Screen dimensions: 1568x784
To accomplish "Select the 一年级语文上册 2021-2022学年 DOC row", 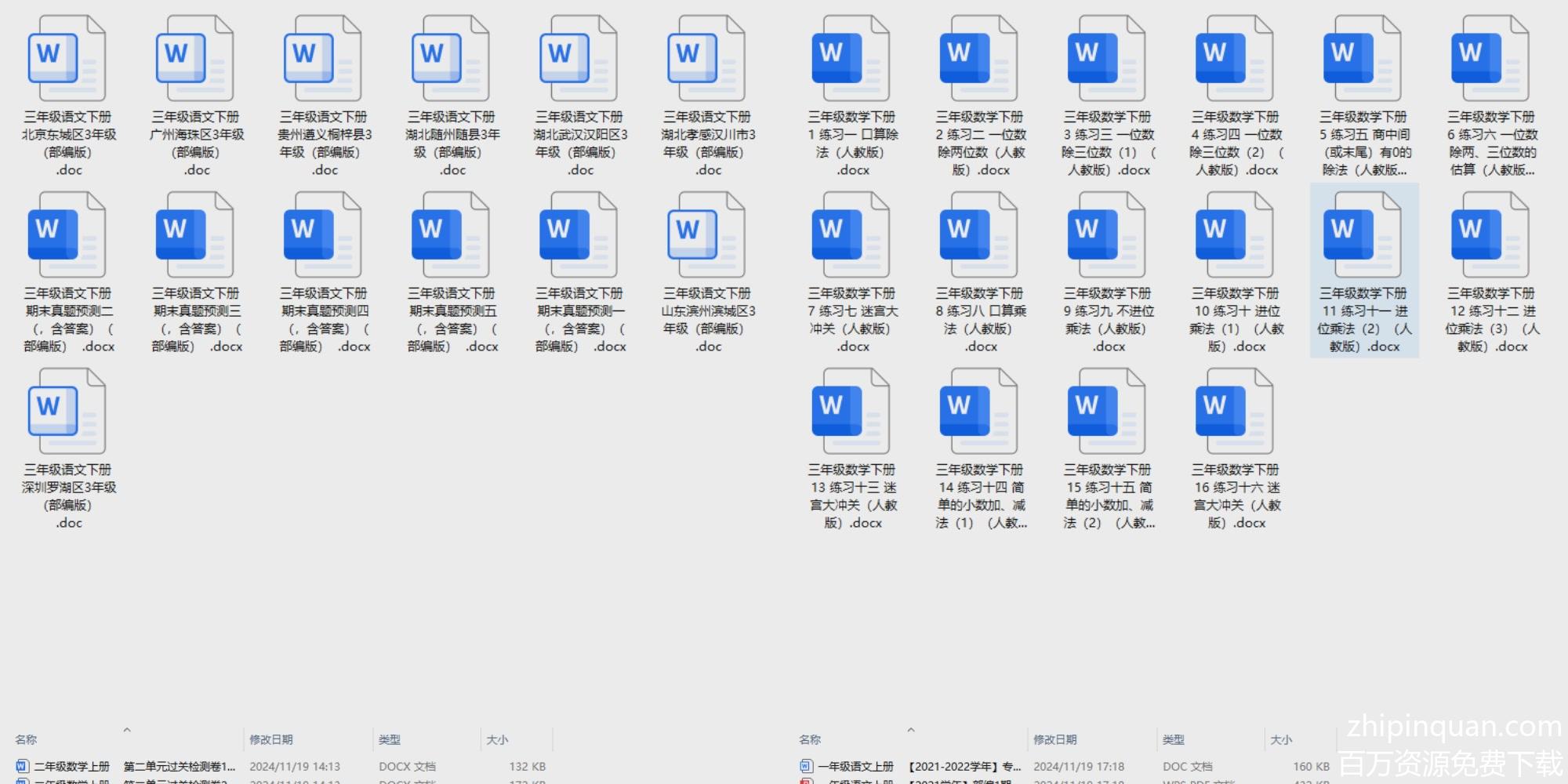I will [x=964, y=766].
